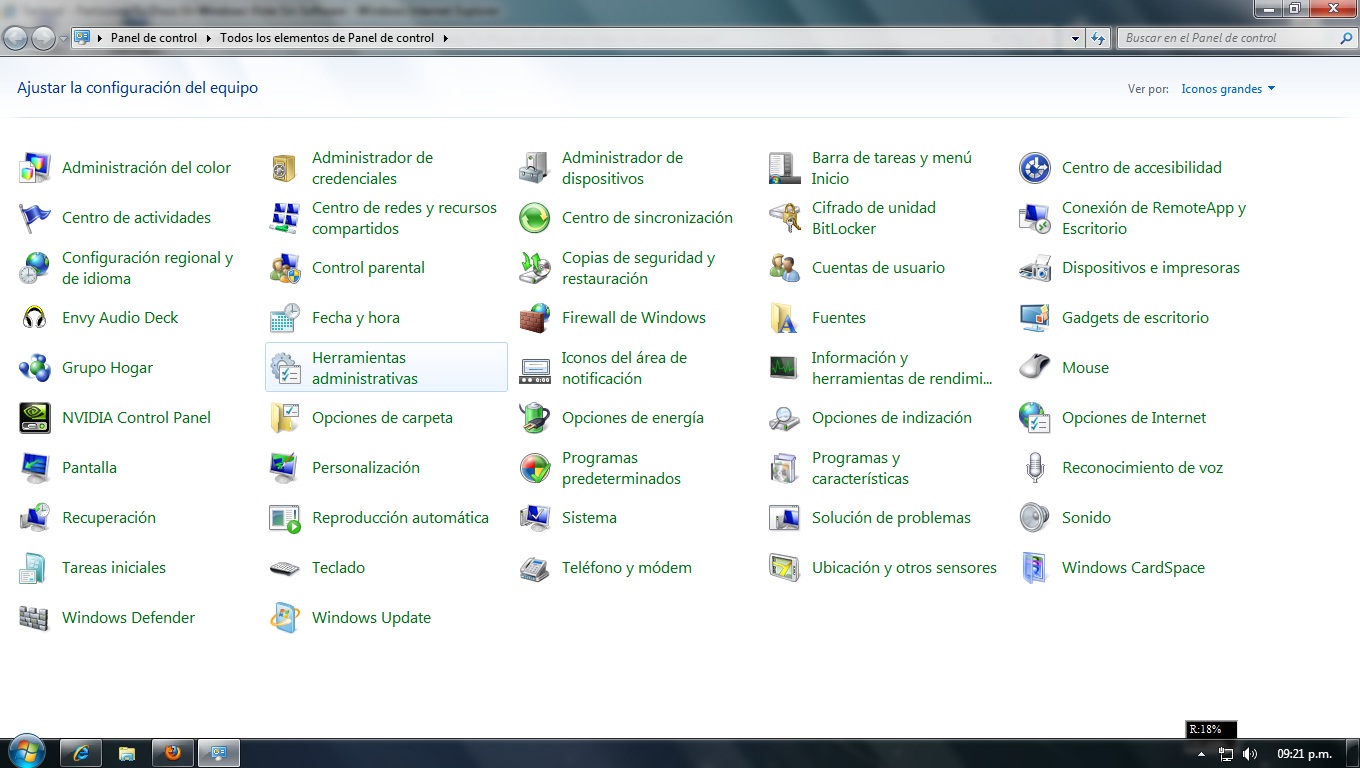The height and width of the screenshot is (768, 1360).
Task: Click the search magnifier button
Action: coord(1346,38)
